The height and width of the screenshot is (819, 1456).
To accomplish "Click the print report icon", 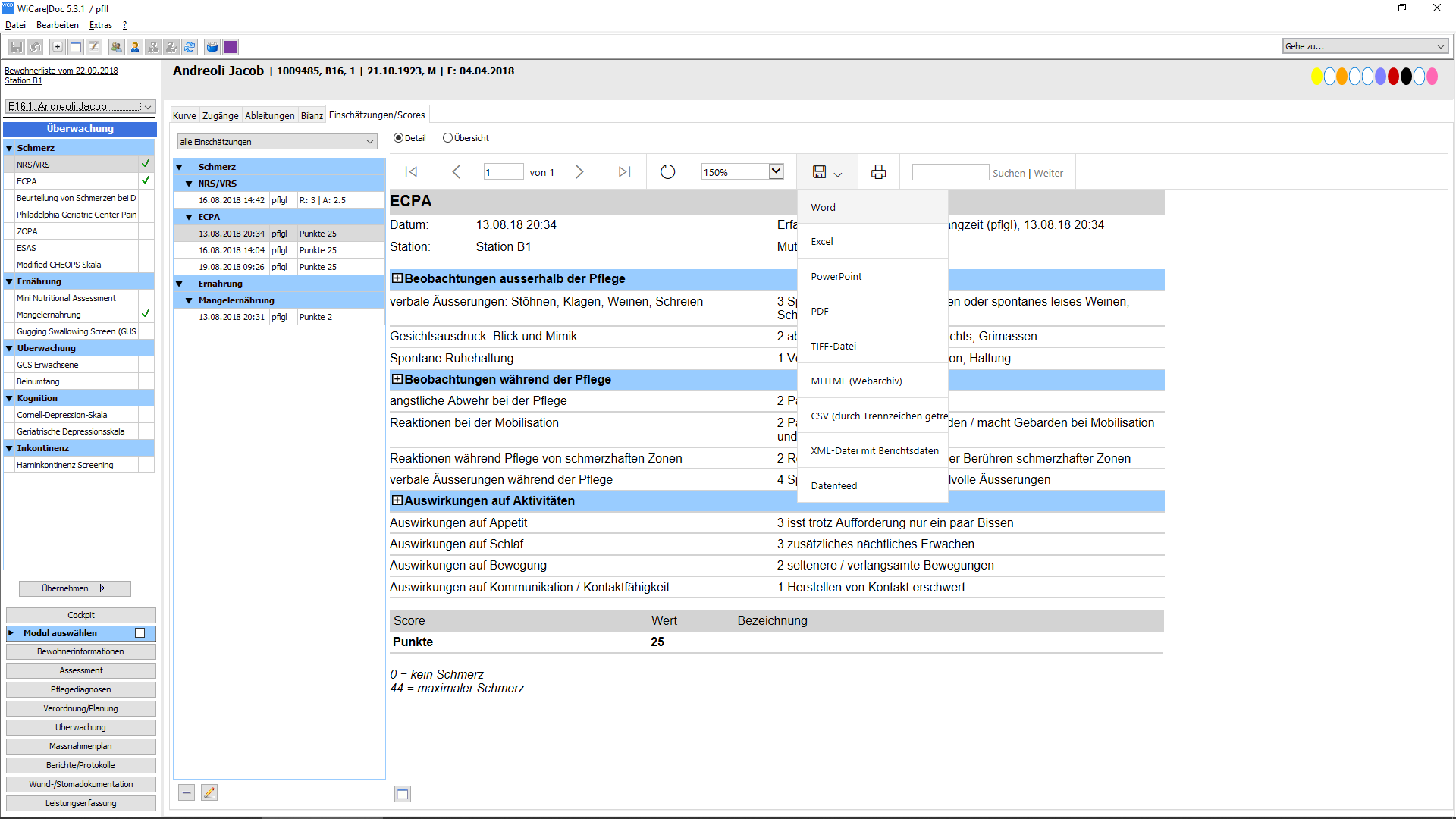I will pyautogui.click(x=878, y=172).
